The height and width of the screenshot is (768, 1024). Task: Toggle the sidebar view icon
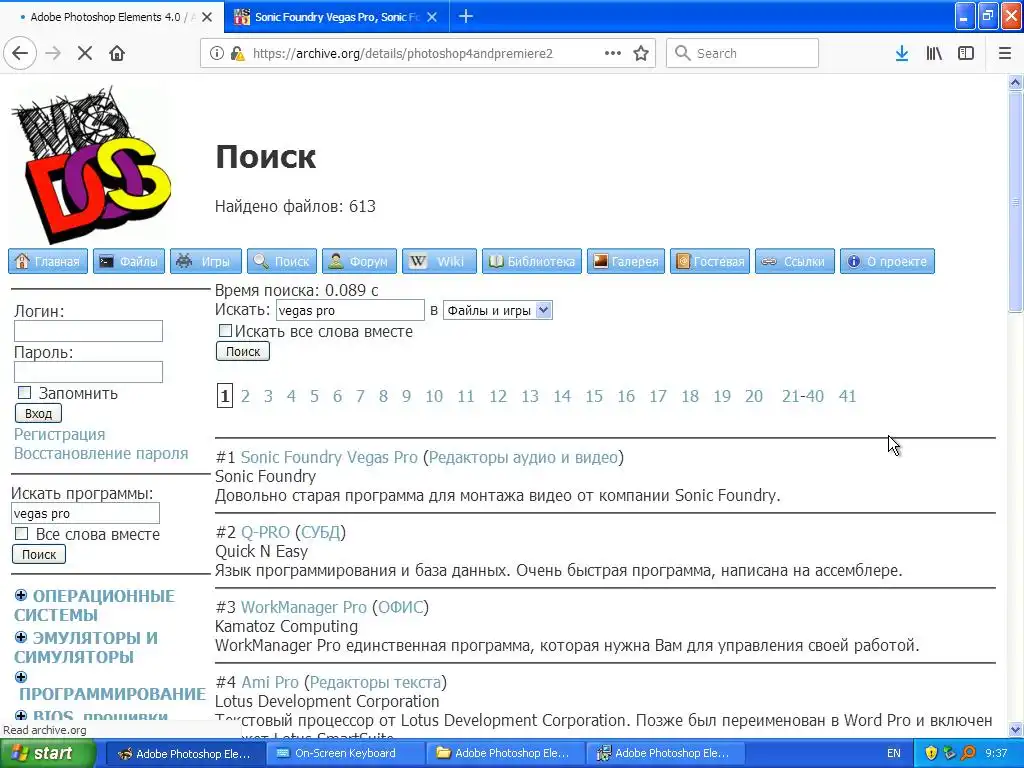point(966,54)
